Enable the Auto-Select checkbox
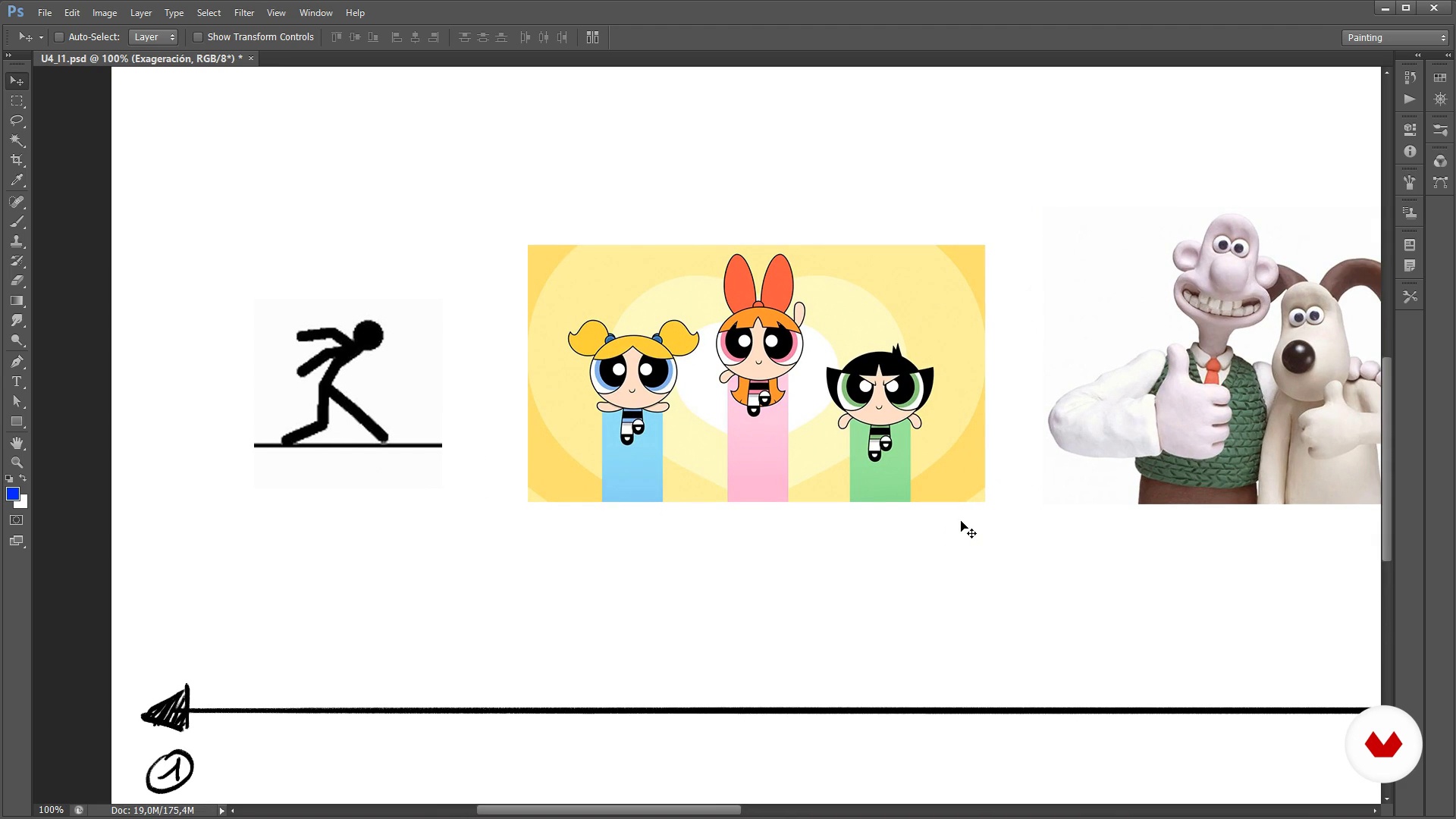This screenshot has width=1456, height=819. coord(58,37)
